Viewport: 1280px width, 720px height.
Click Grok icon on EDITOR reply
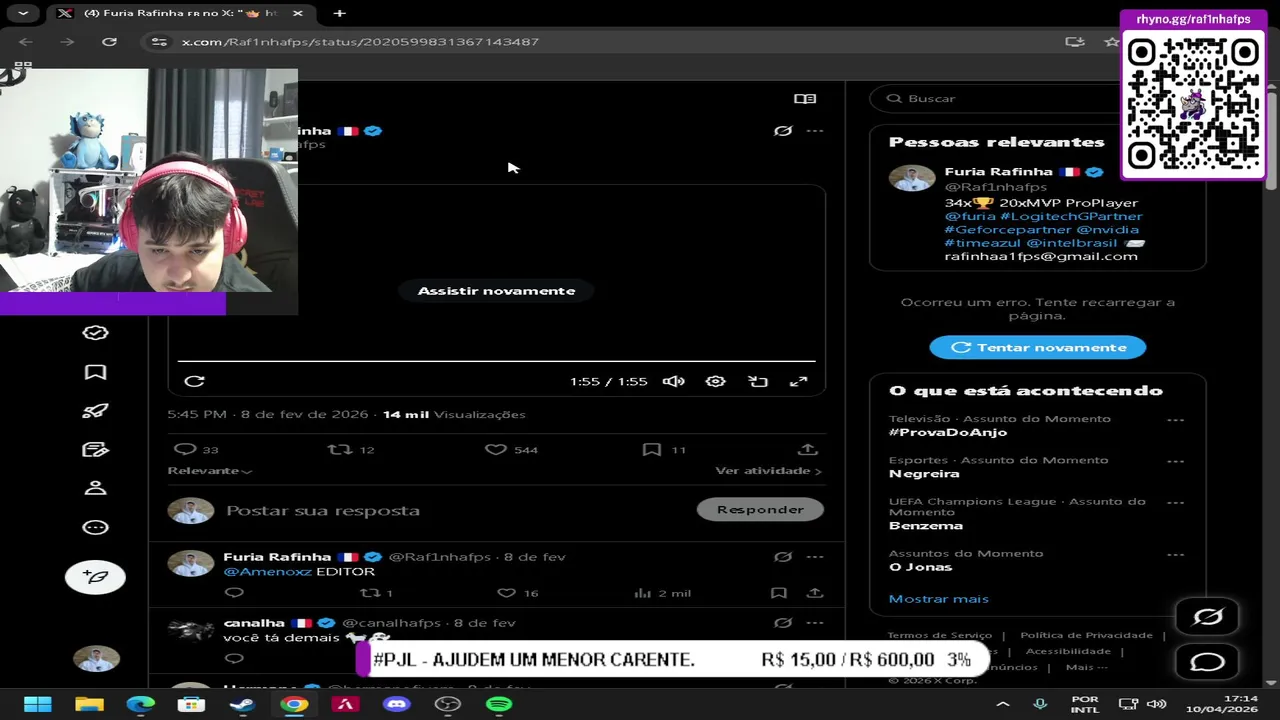(783, 557)
